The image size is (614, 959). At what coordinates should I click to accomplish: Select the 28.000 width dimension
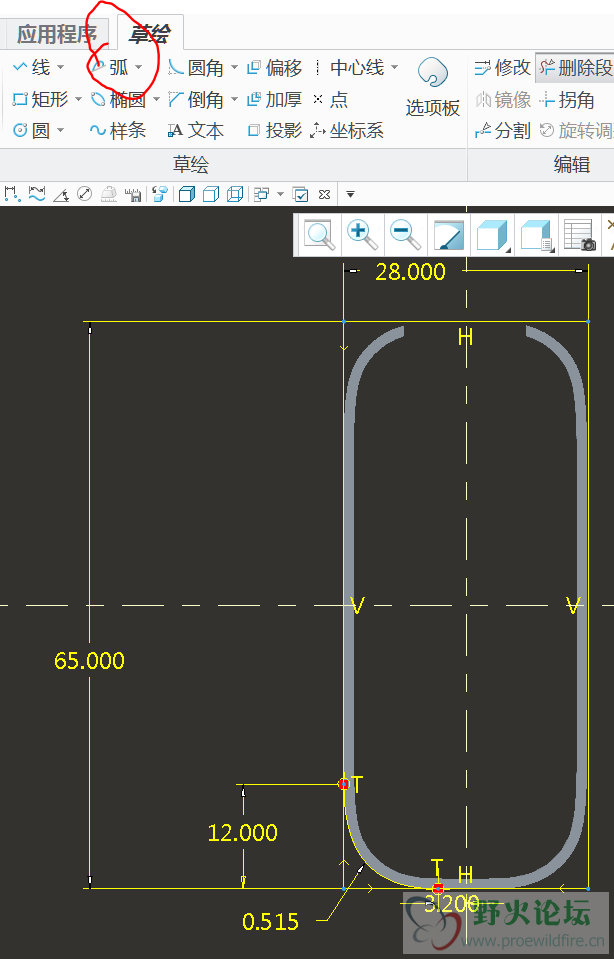410,272
